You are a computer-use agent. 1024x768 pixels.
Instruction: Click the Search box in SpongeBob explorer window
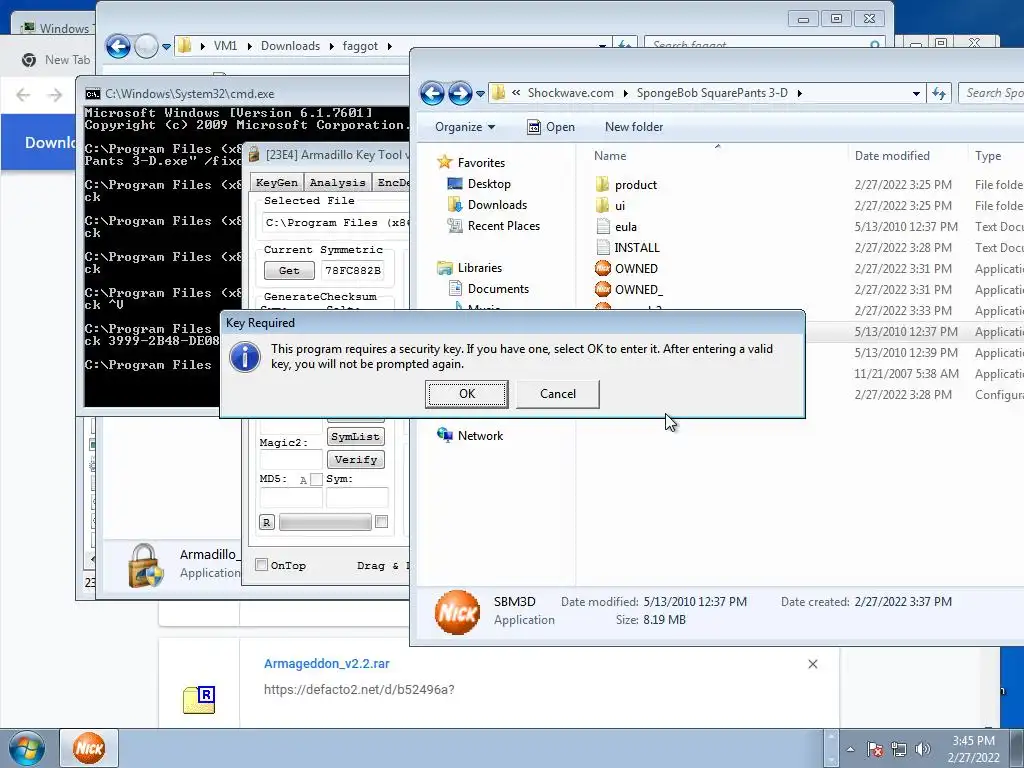tap(992, 93)
